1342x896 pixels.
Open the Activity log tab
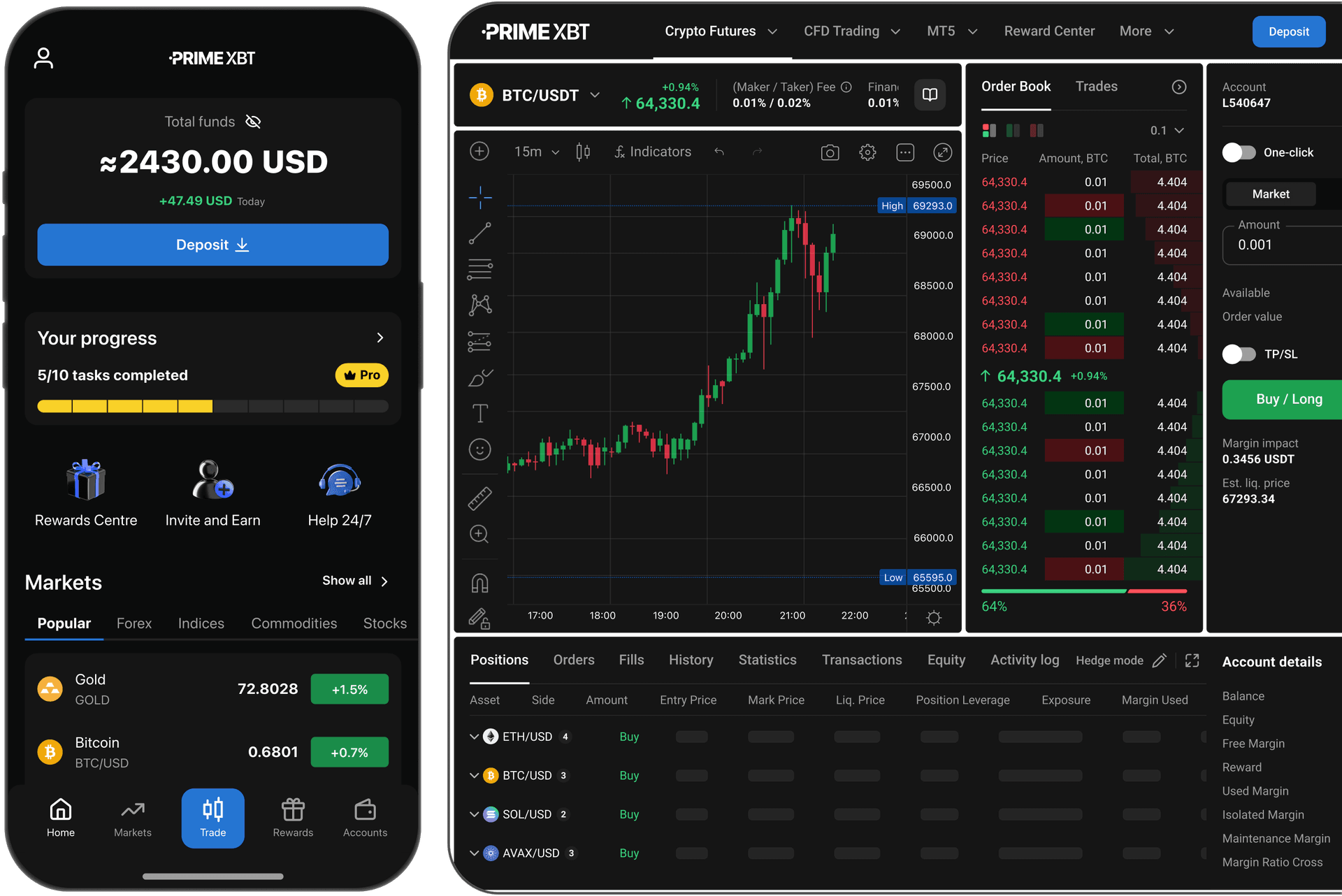pos(1025,660)
